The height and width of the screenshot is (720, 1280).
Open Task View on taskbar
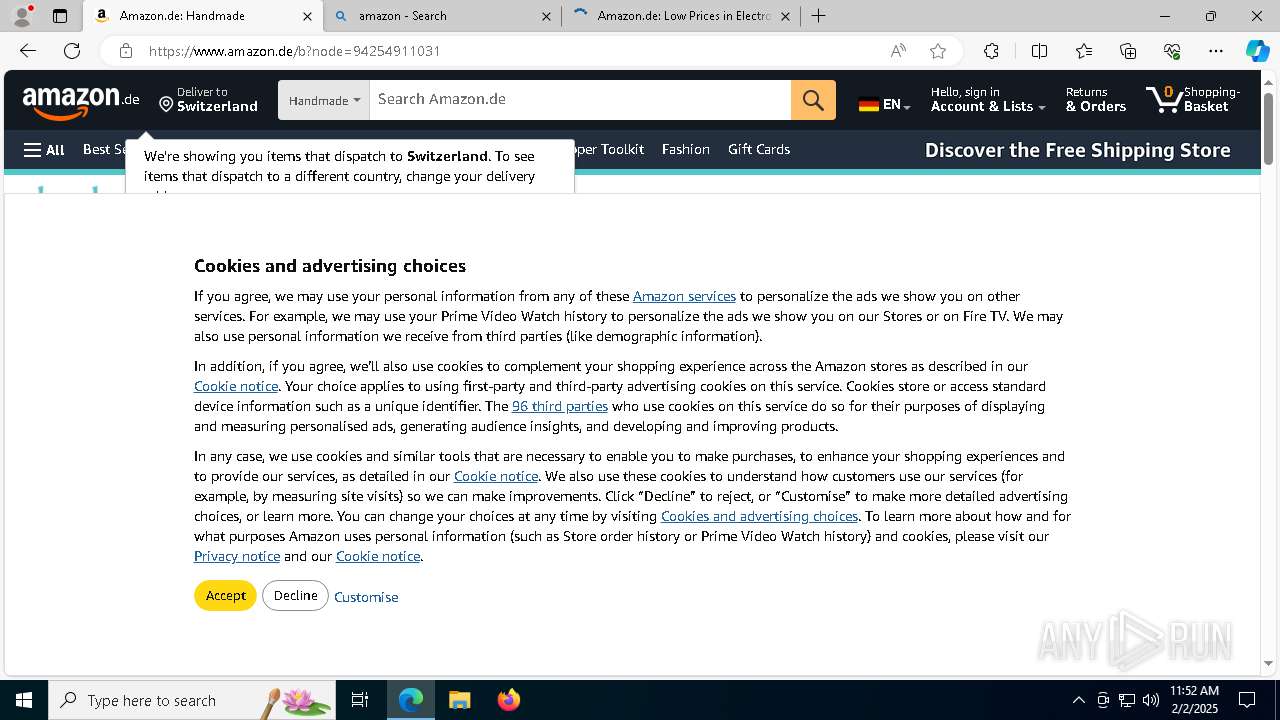tap(360, 700)
